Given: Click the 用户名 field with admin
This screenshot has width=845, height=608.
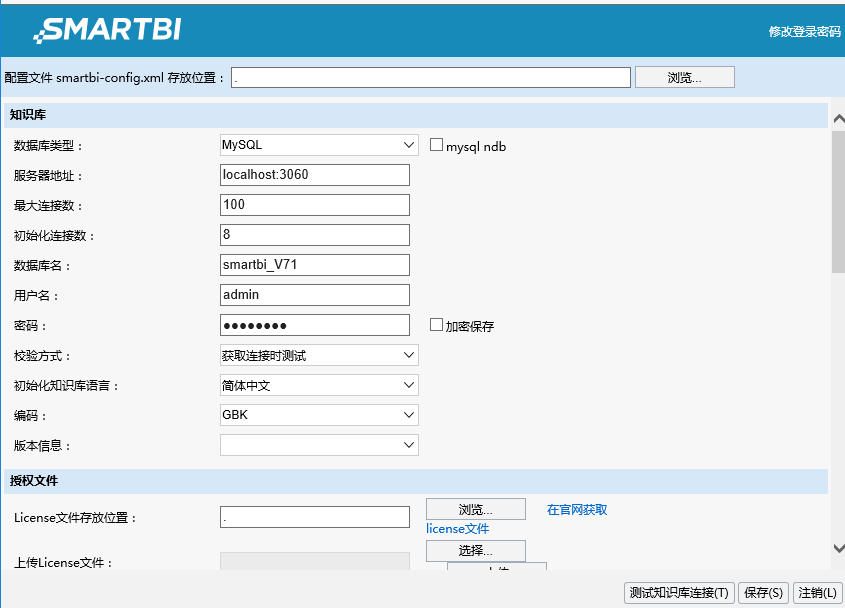Looking at the screenshot, I should 315,295.
